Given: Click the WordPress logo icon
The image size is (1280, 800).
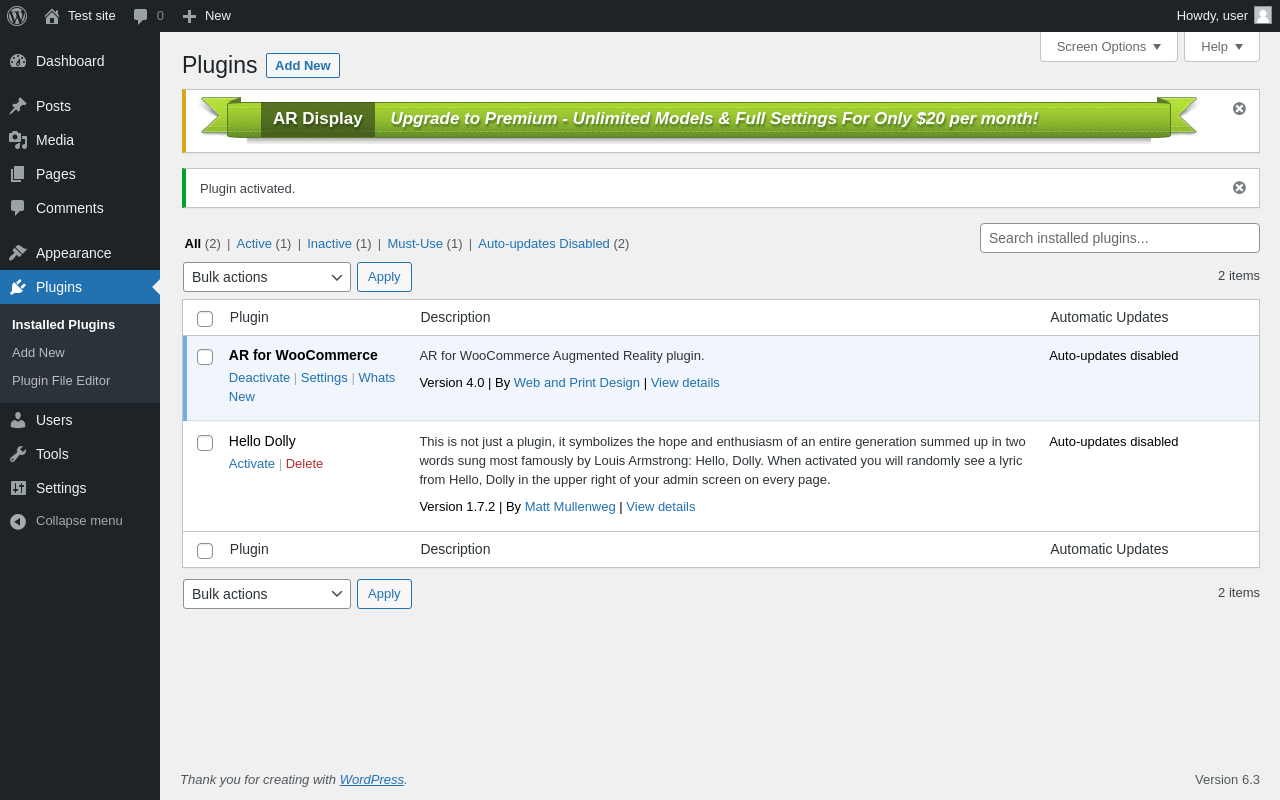Looking at the screenshot, I should [17, 16].
